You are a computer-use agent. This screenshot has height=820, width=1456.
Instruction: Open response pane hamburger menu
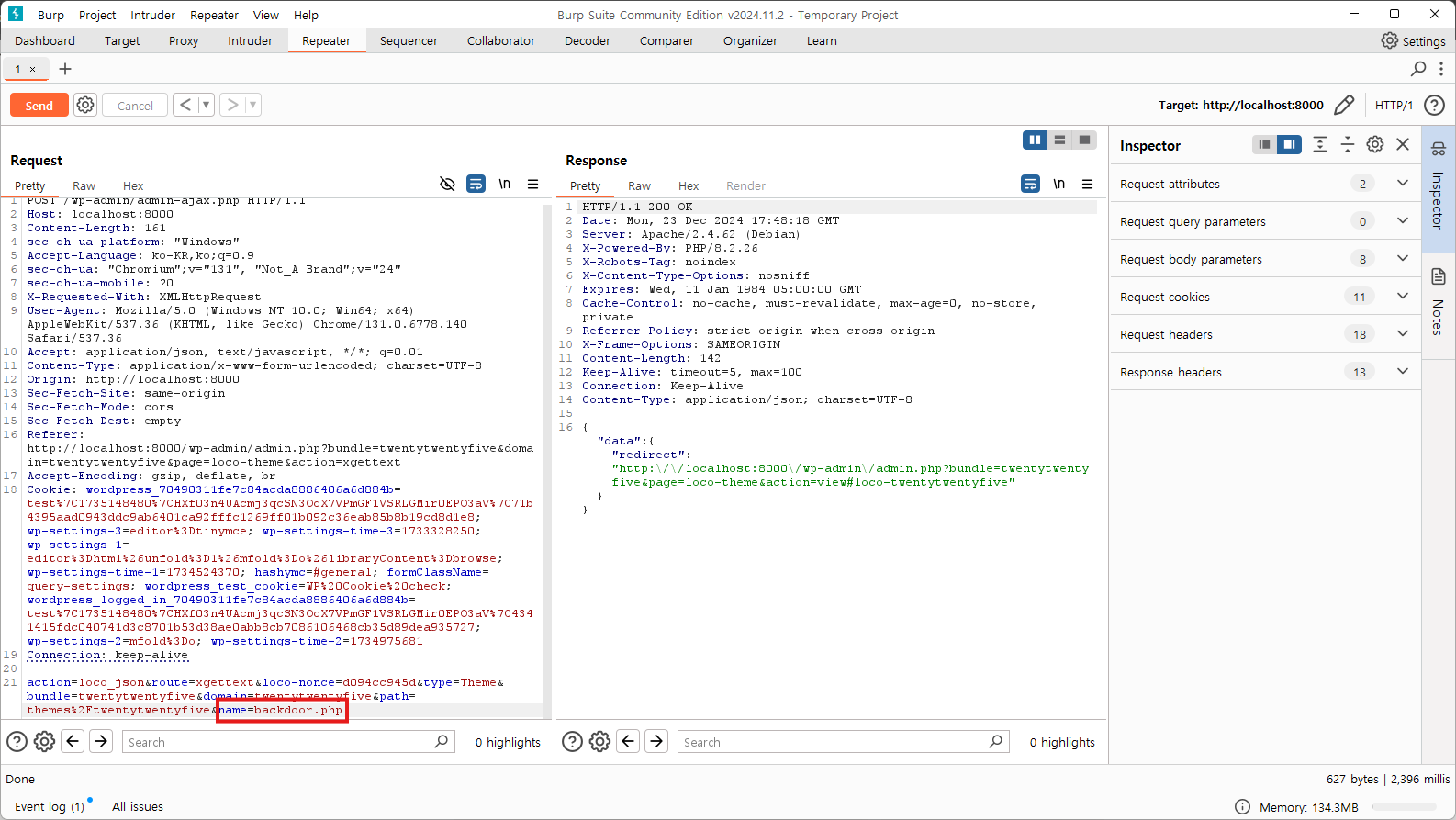(x=1087, y=184)
